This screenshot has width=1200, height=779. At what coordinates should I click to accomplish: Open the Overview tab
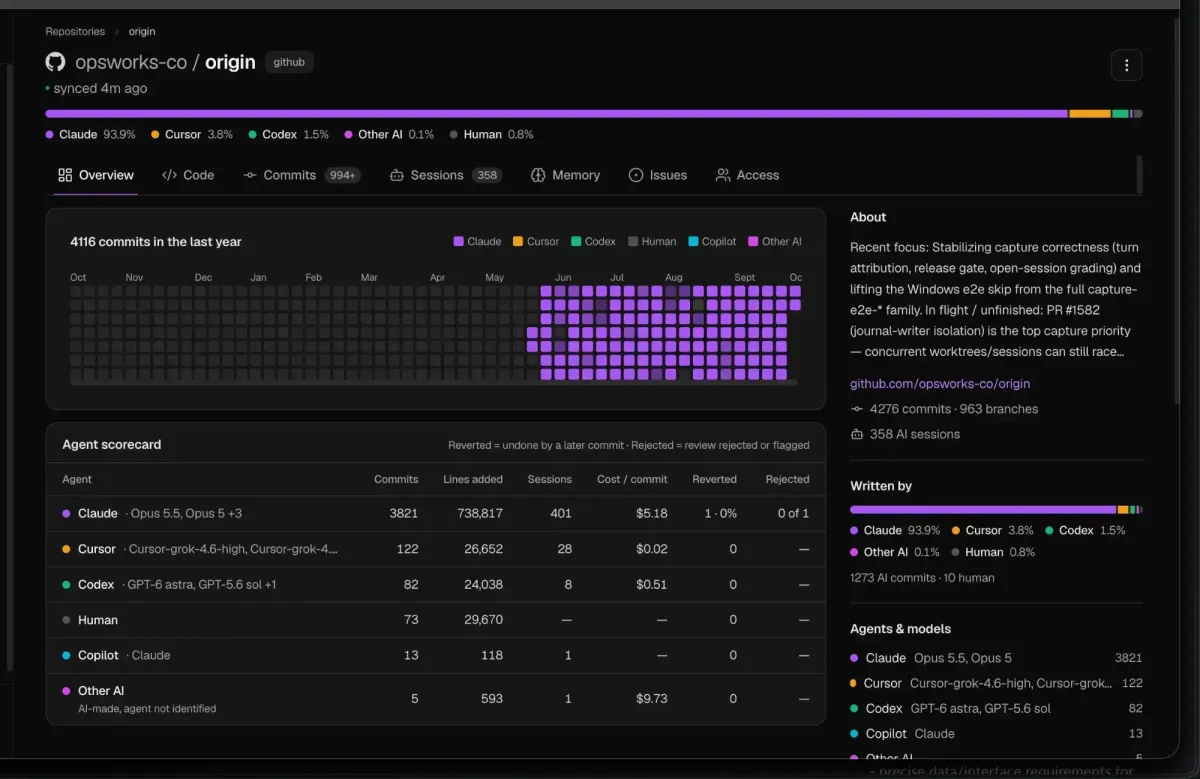point(96,175)
